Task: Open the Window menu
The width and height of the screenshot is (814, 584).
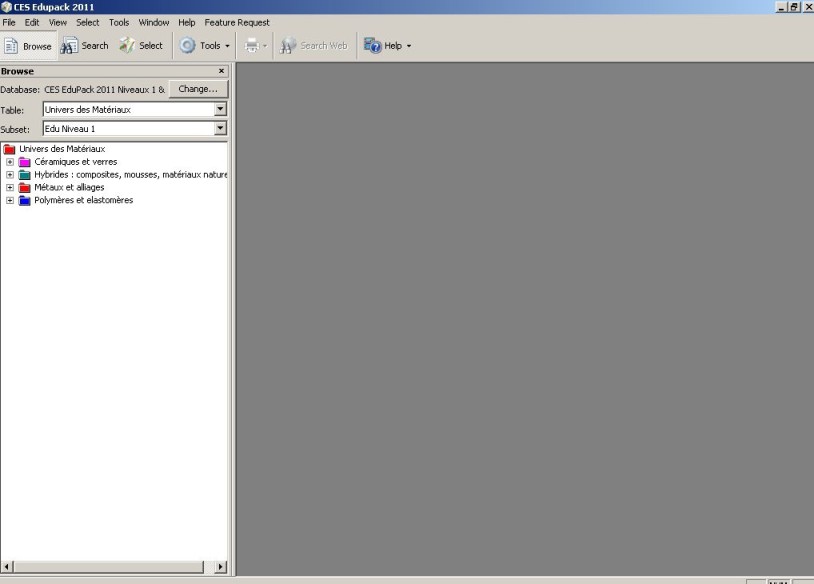Action: coord(154,22)
